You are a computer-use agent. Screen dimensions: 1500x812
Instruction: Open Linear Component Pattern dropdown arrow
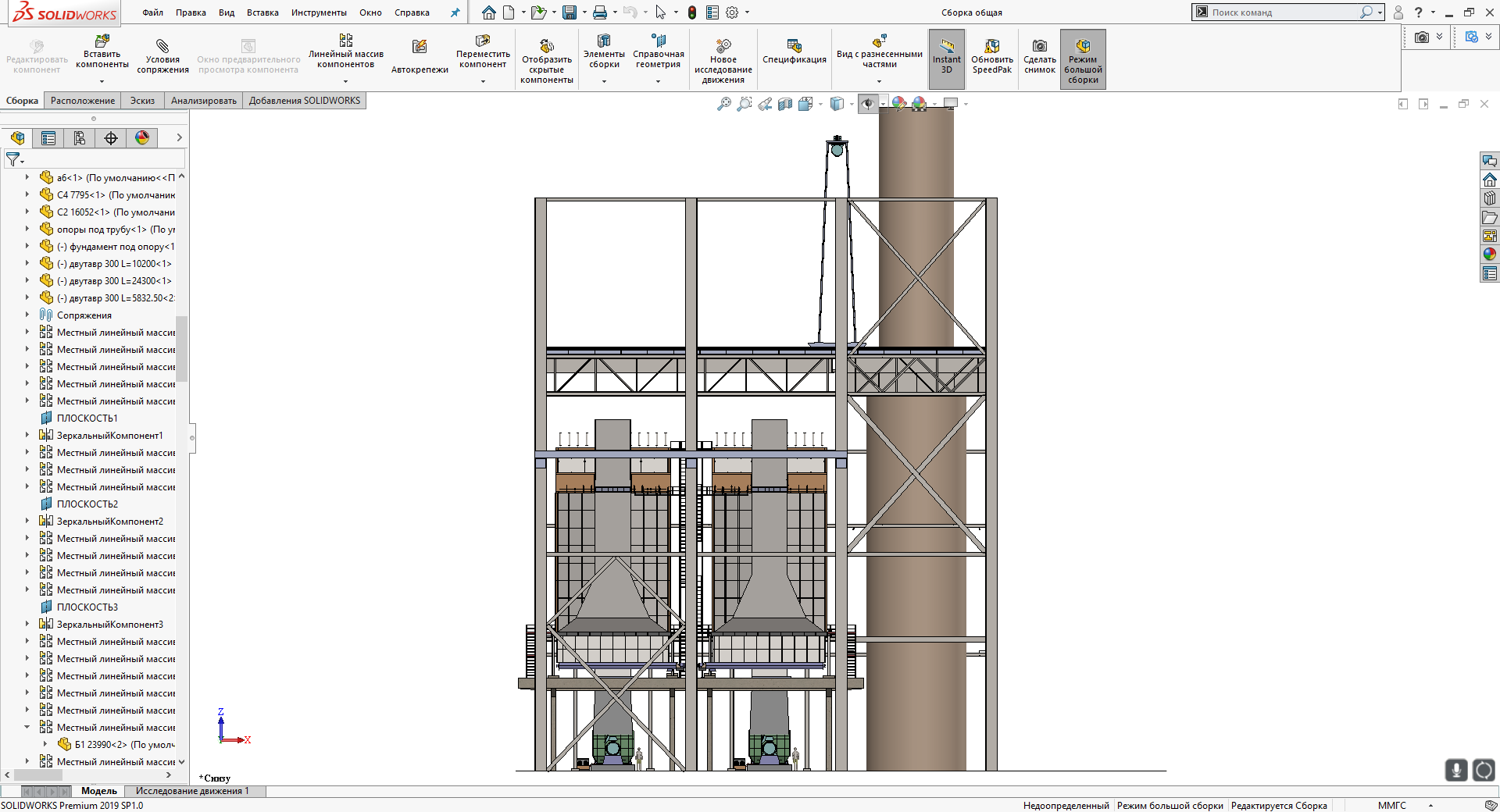[x=345, y=81]
